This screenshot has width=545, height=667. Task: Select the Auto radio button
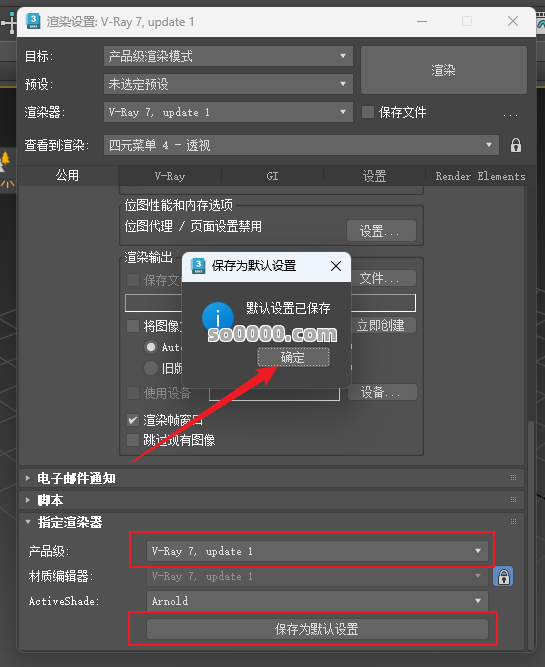click(x=151, y=347)
